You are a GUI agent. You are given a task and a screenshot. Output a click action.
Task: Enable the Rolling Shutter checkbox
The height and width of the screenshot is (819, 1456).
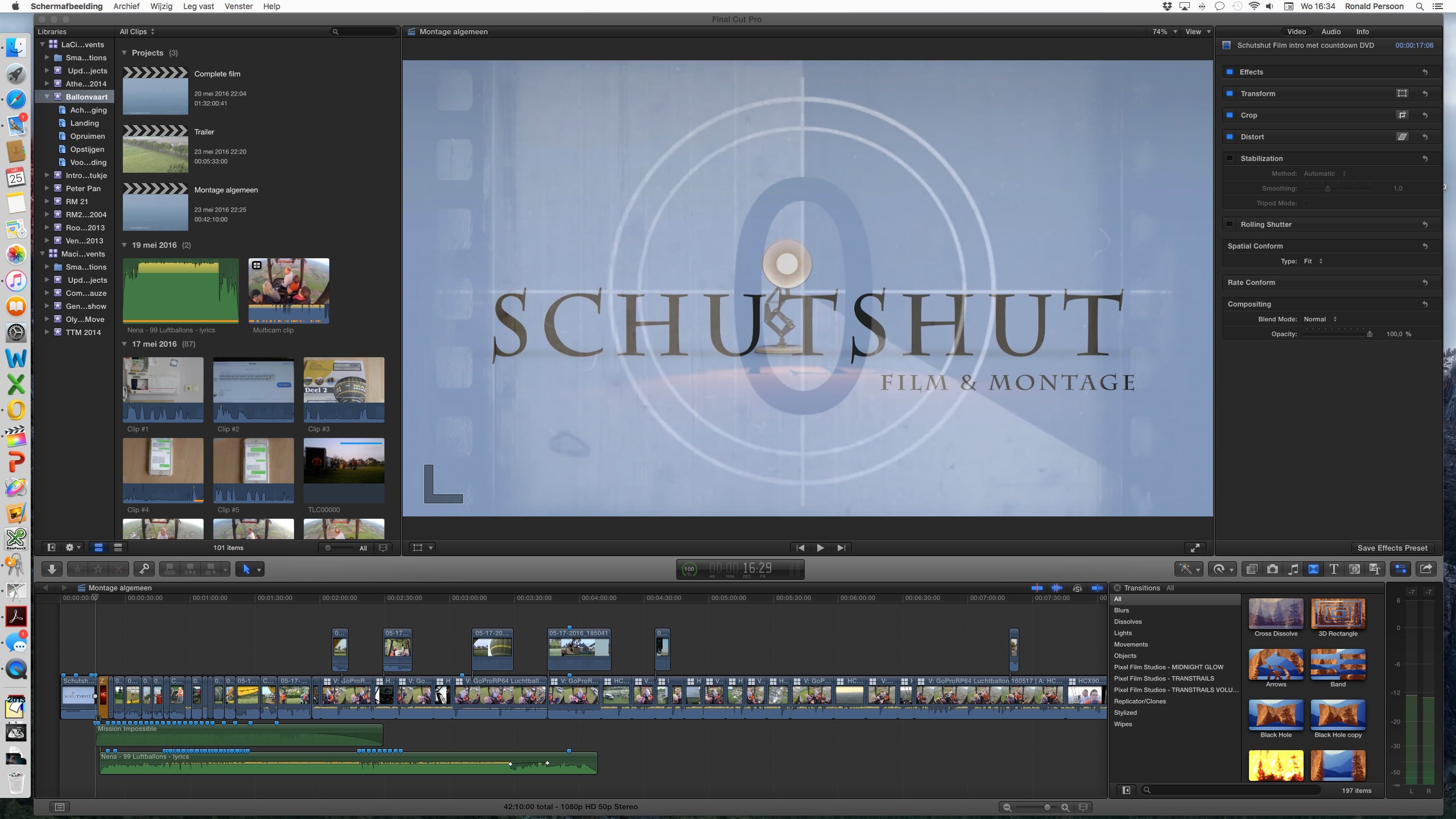(x=1230, y=224)
